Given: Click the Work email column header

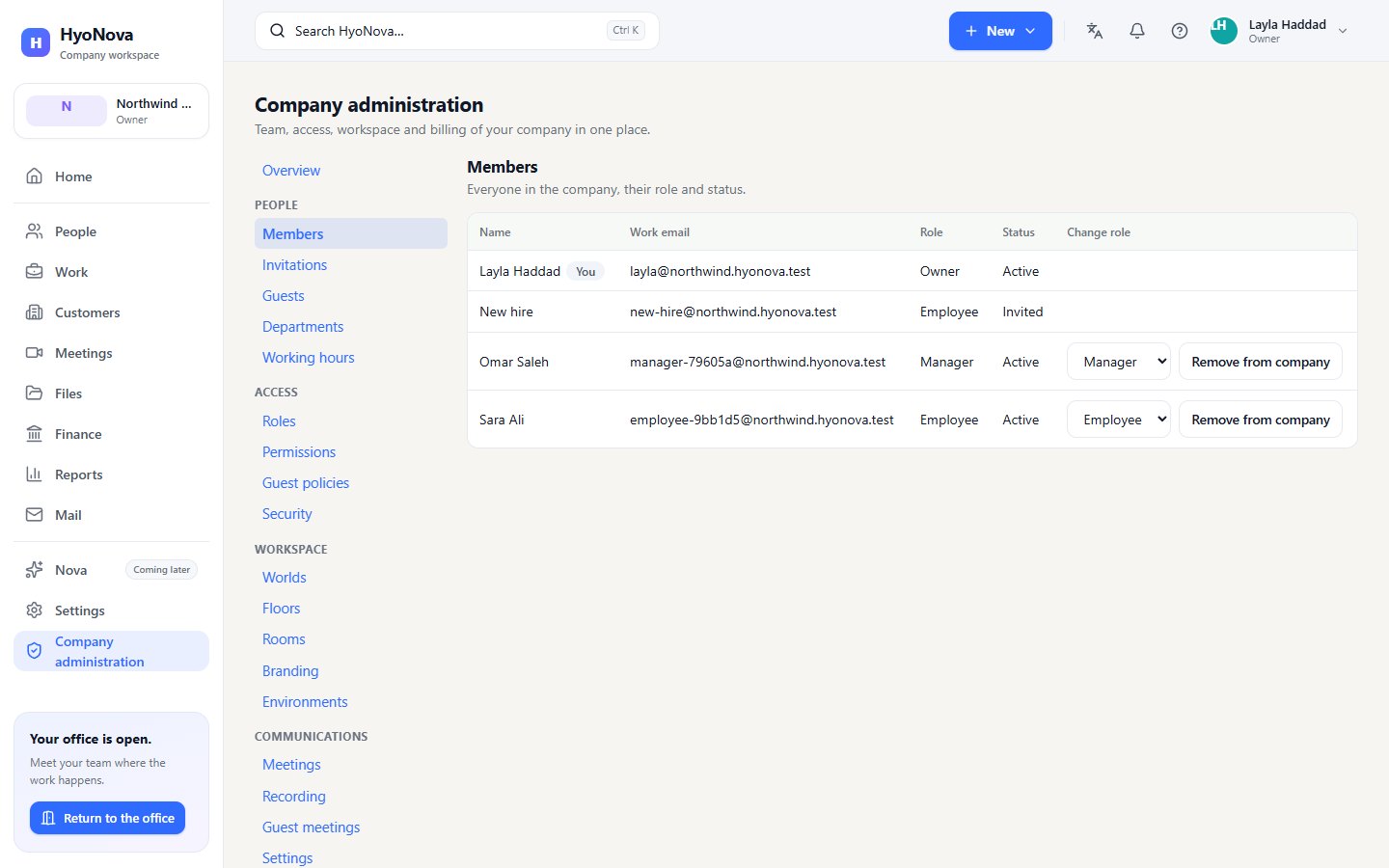Looking at the screenshot, I should click(660, 232).
